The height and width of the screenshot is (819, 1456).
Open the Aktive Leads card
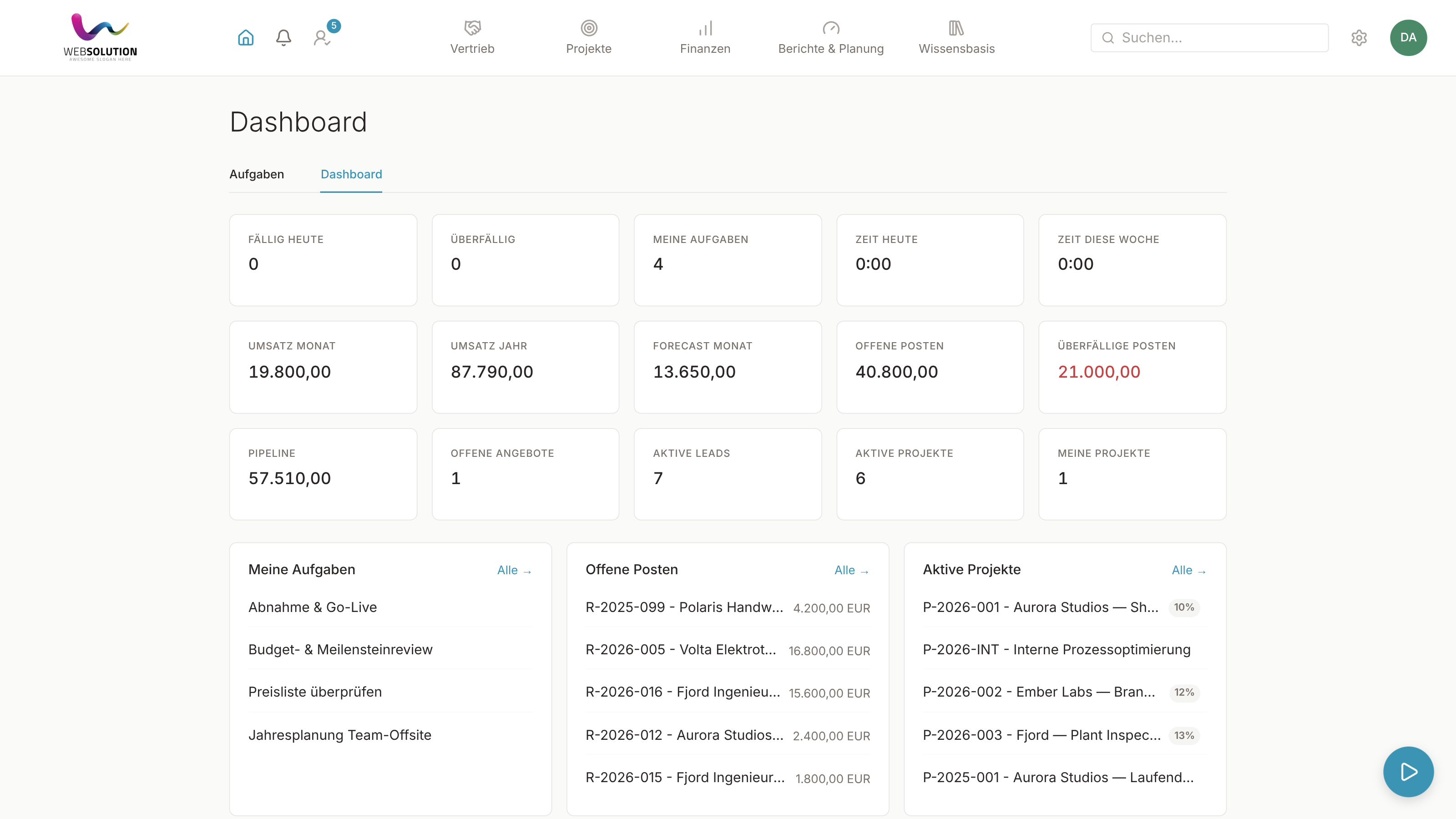coord(728,474)
